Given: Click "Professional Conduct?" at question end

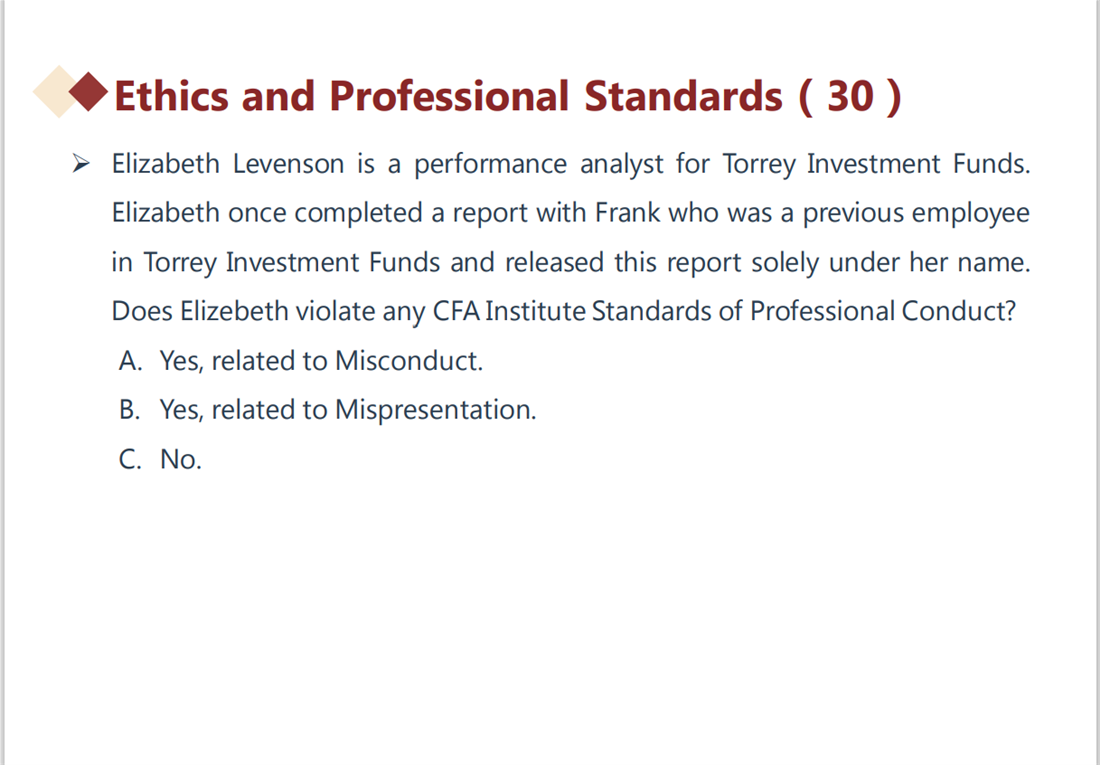Looking at the screenshot, I should [x=883, y=311].
